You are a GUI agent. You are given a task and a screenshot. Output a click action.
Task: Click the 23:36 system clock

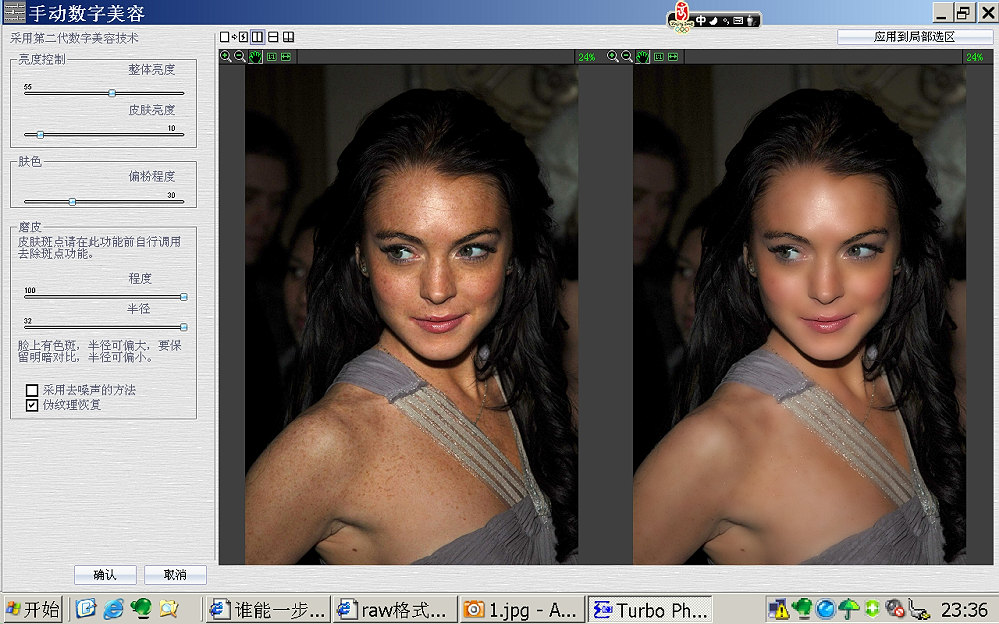[964, 609]
